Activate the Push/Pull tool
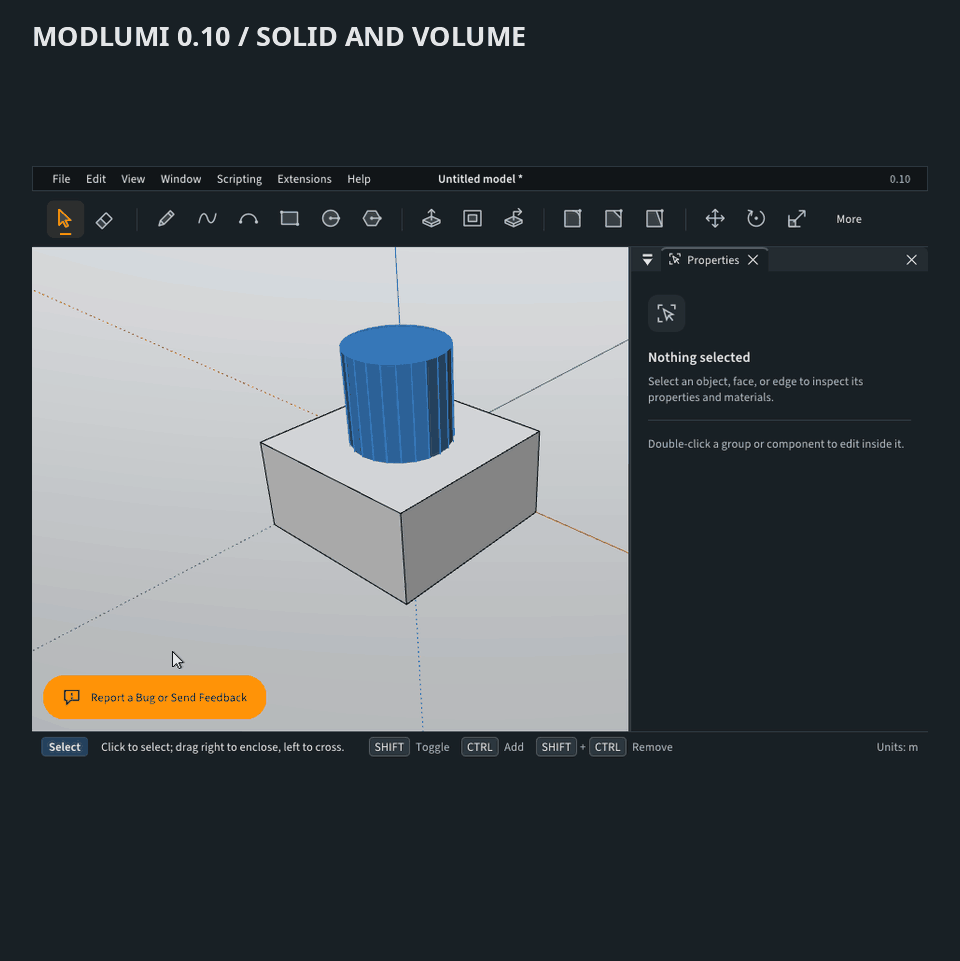The width and height of the screenshot is (960, 961). click(431, 219)
